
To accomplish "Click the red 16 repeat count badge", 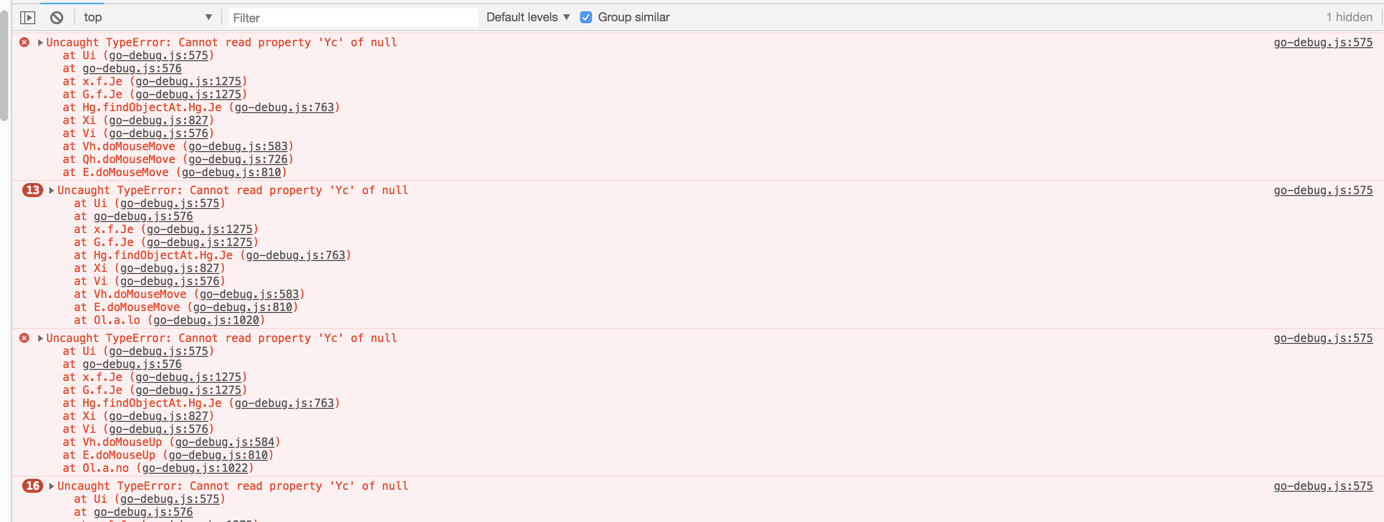I will pyautogui.click(x=32, y=486).
